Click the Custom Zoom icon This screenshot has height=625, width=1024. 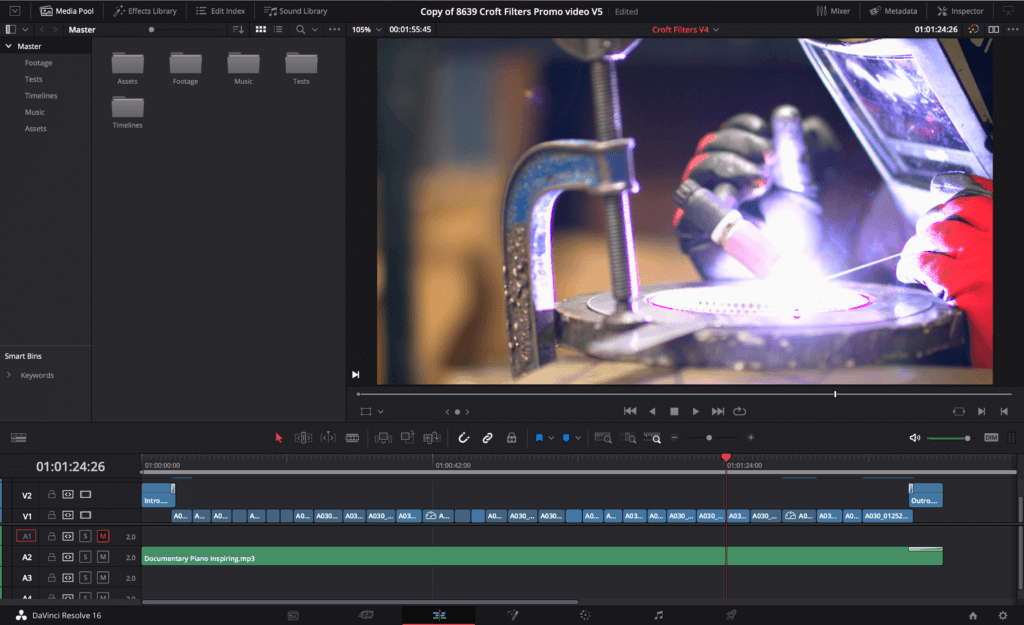pos(652,438)
